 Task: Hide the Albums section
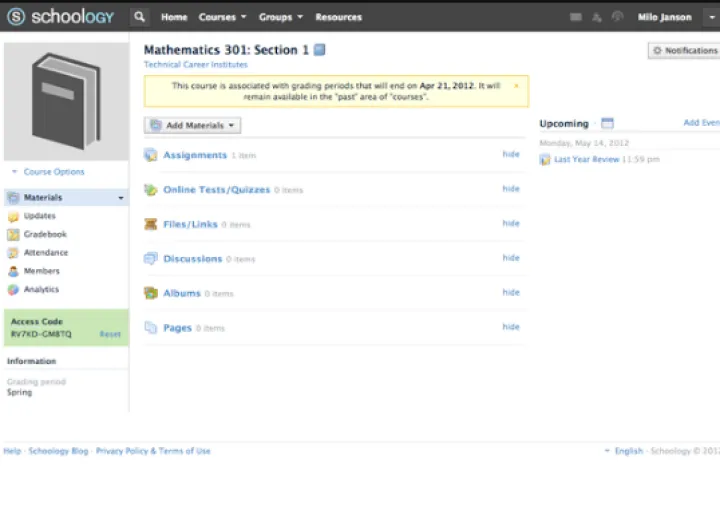tap(511, 292)
